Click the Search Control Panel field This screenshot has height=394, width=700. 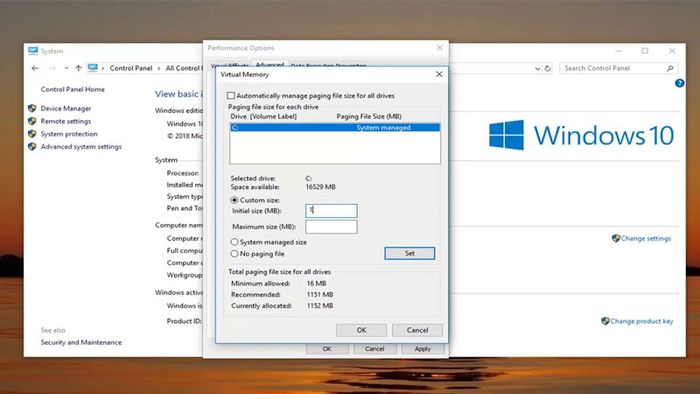click(618, 68)
